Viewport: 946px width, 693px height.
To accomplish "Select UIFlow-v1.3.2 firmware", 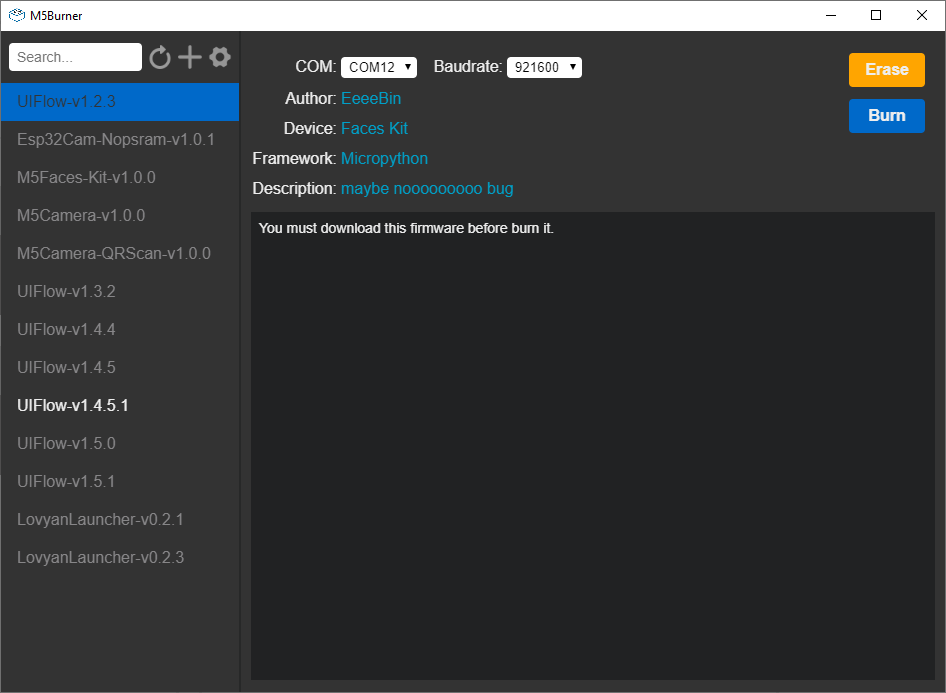I will click(x=120, y=291).
